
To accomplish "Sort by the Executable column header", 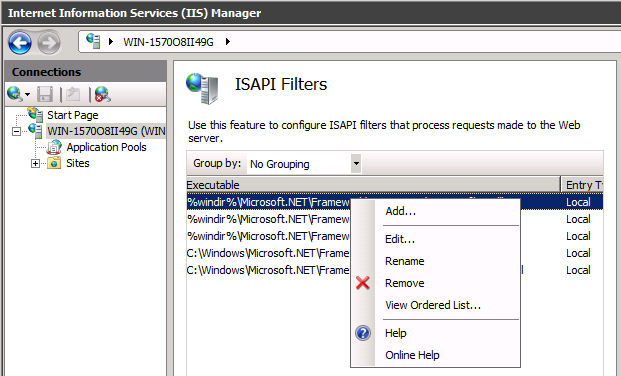I will pos(373,185).
